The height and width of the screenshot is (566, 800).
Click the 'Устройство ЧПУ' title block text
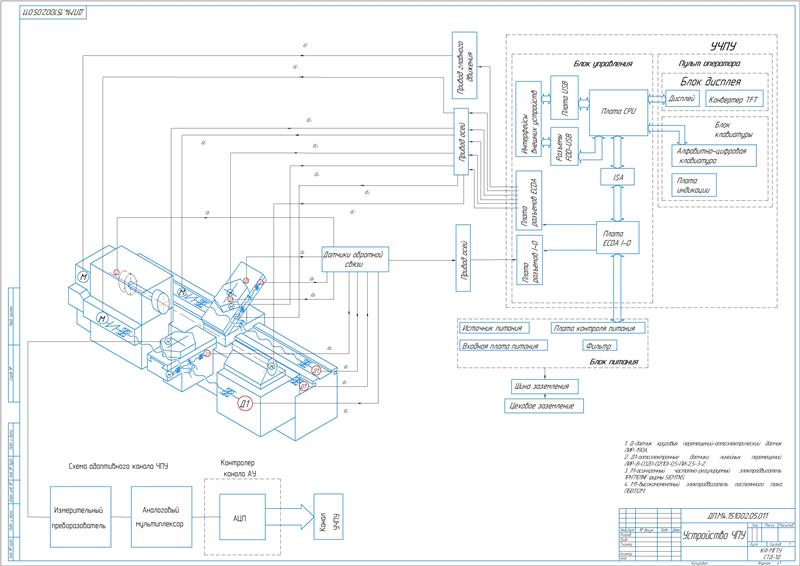(x=715, y=535)
